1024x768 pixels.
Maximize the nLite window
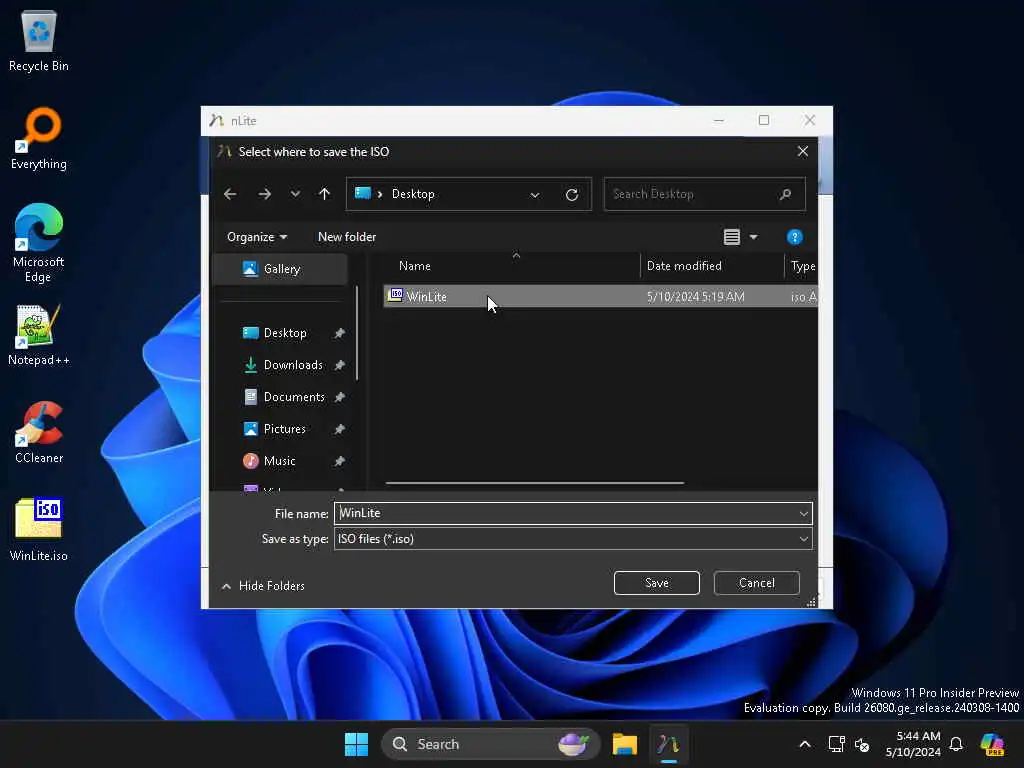[763, 120]
